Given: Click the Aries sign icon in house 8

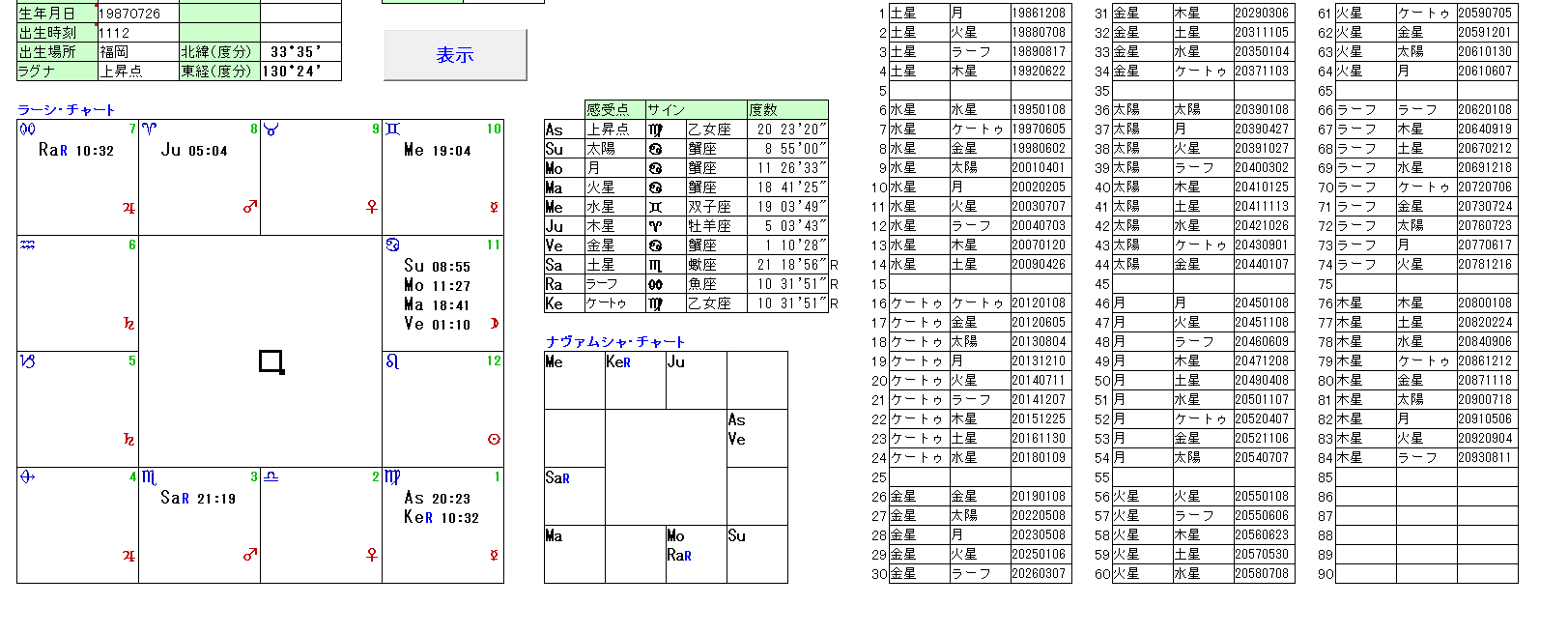Looking at the screenshot, I should (150, 129).
